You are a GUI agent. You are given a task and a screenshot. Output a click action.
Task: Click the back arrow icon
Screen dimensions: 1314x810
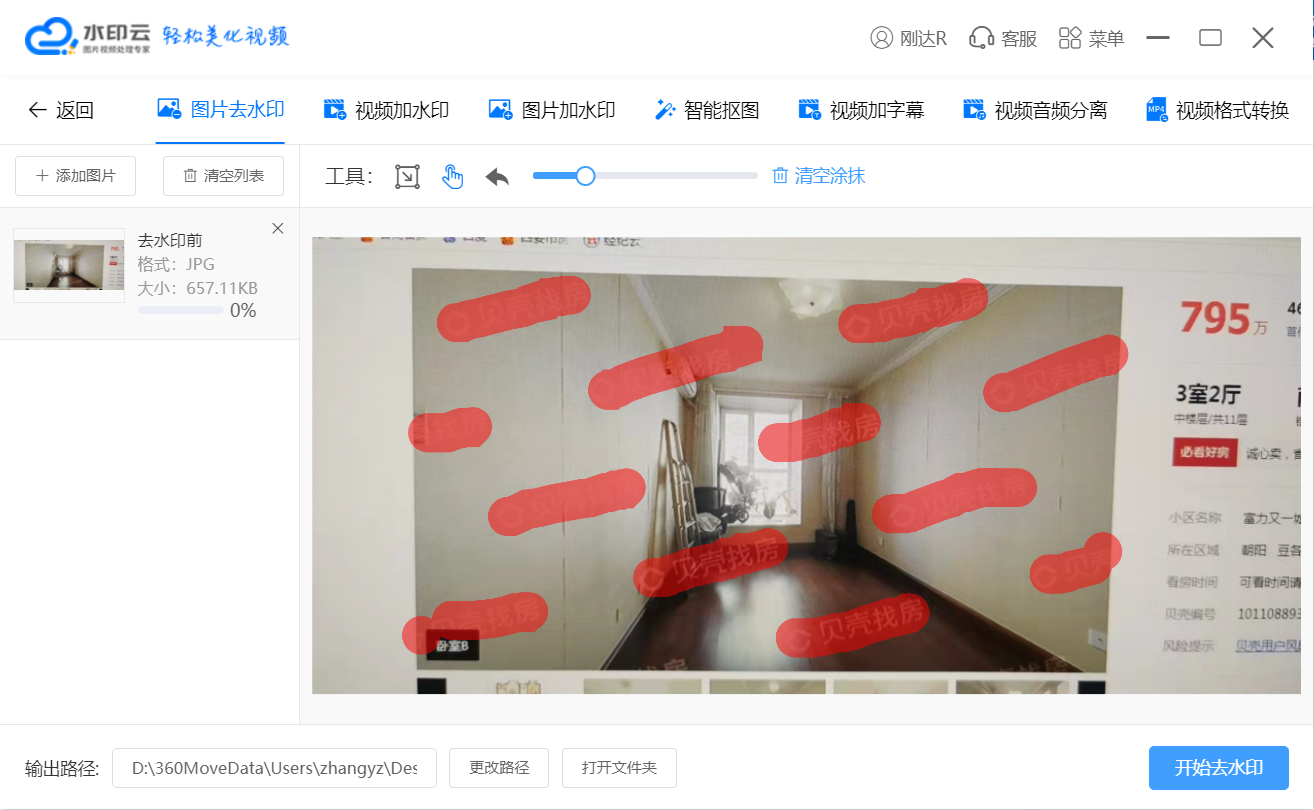pos(37,110)
